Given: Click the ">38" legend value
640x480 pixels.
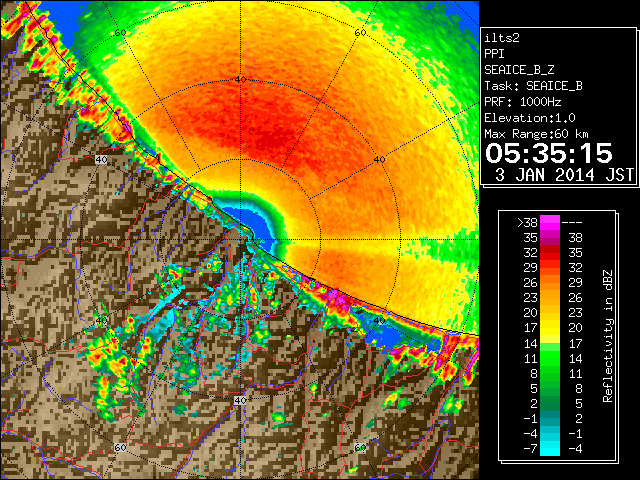Looking at the screenshot, I should (527, 223).
